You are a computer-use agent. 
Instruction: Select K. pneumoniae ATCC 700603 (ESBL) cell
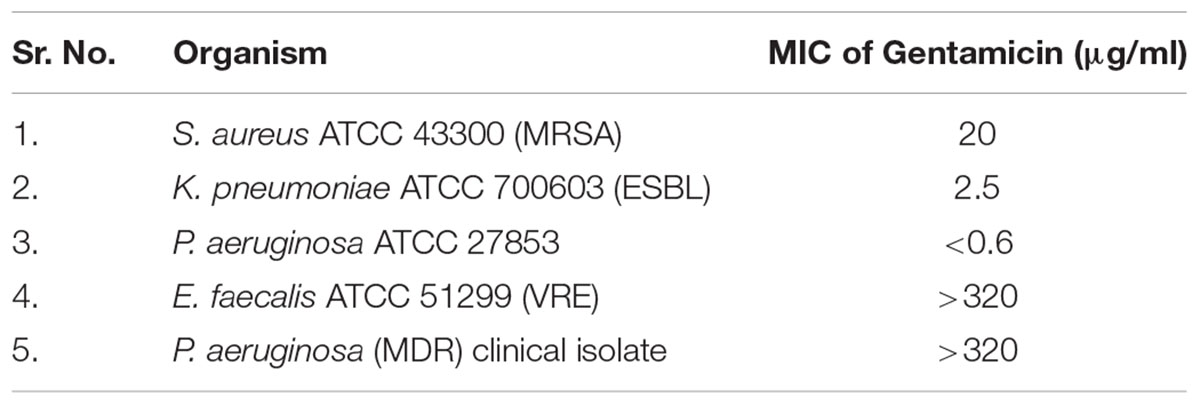point(440,189)
